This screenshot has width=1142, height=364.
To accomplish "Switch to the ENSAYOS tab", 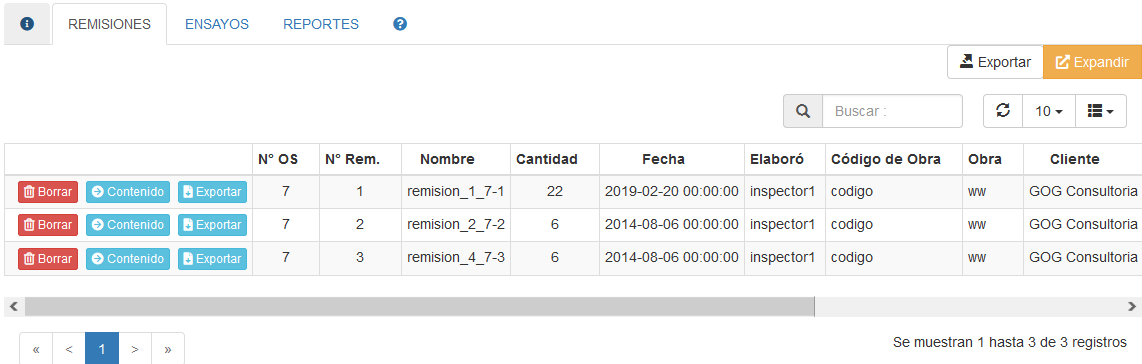I will tap(217, 24).
